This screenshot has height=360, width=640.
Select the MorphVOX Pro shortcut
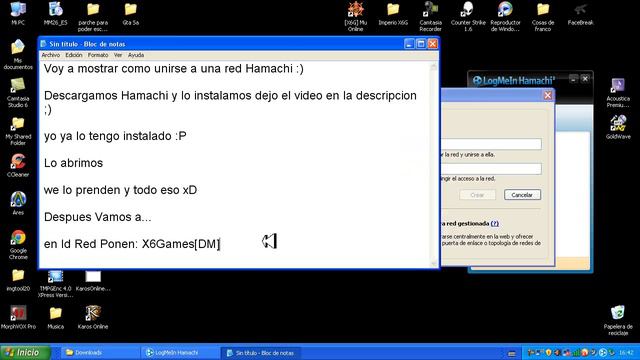18,317
